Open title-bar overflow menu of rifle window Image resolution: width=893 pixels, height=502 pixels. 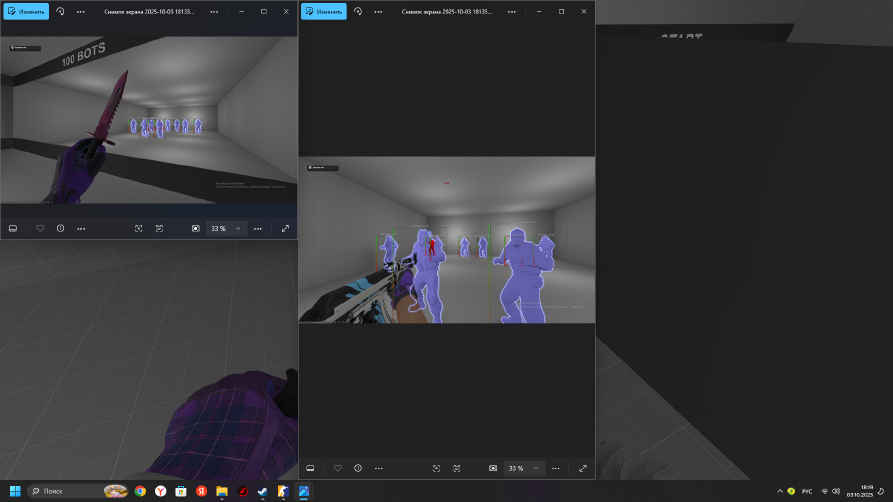[x=511, y=11]
